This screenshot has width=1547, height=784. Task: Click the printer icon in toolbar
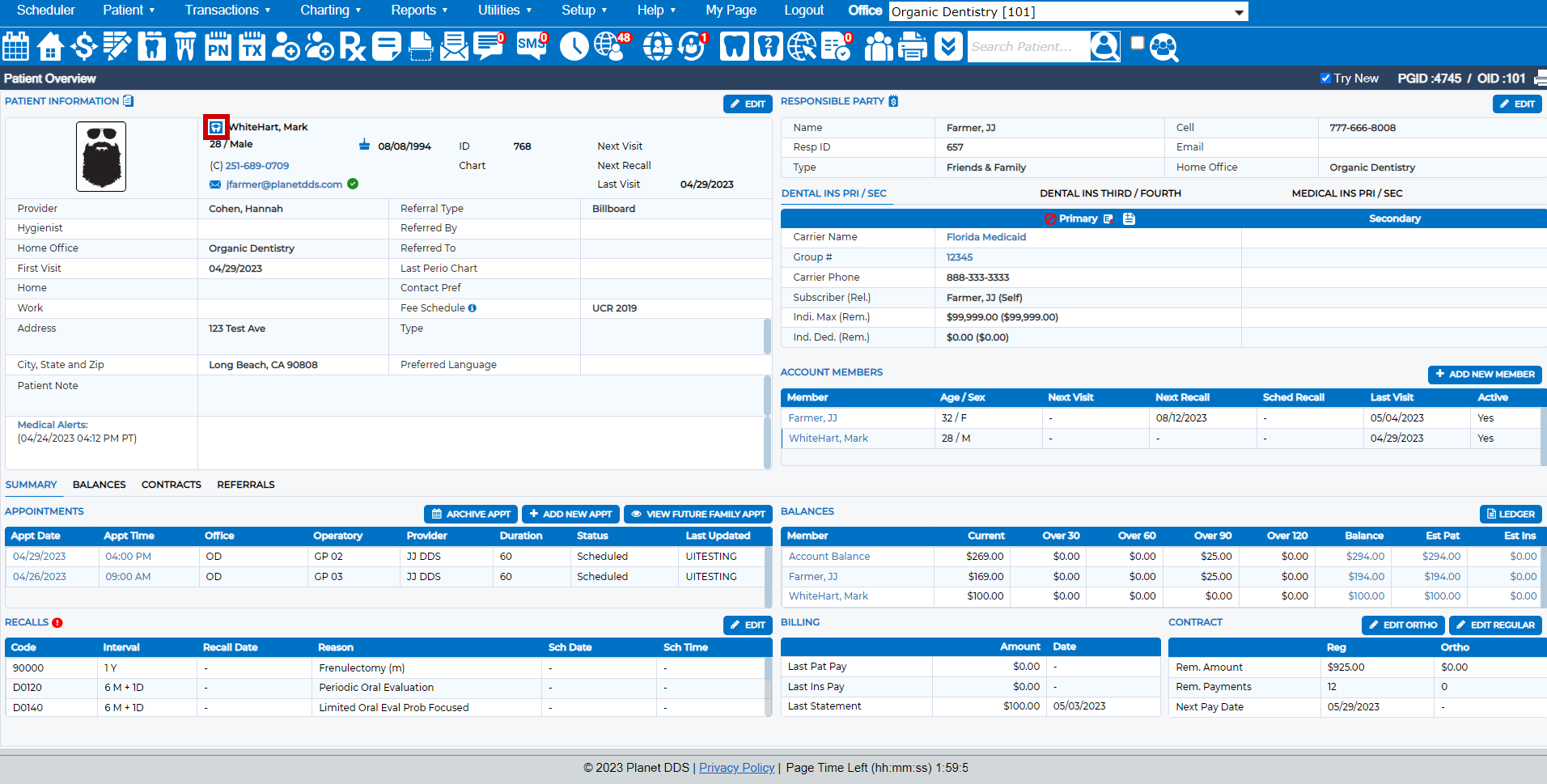(913, 47)
